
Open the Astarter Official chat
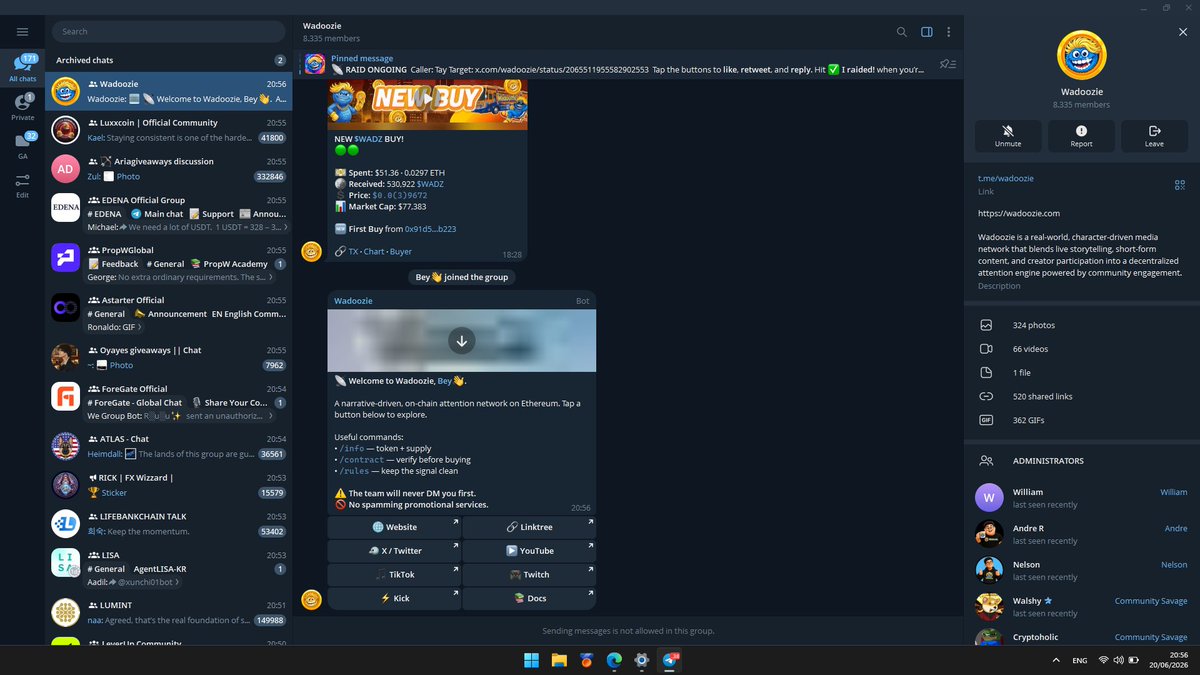coord(168,313)
